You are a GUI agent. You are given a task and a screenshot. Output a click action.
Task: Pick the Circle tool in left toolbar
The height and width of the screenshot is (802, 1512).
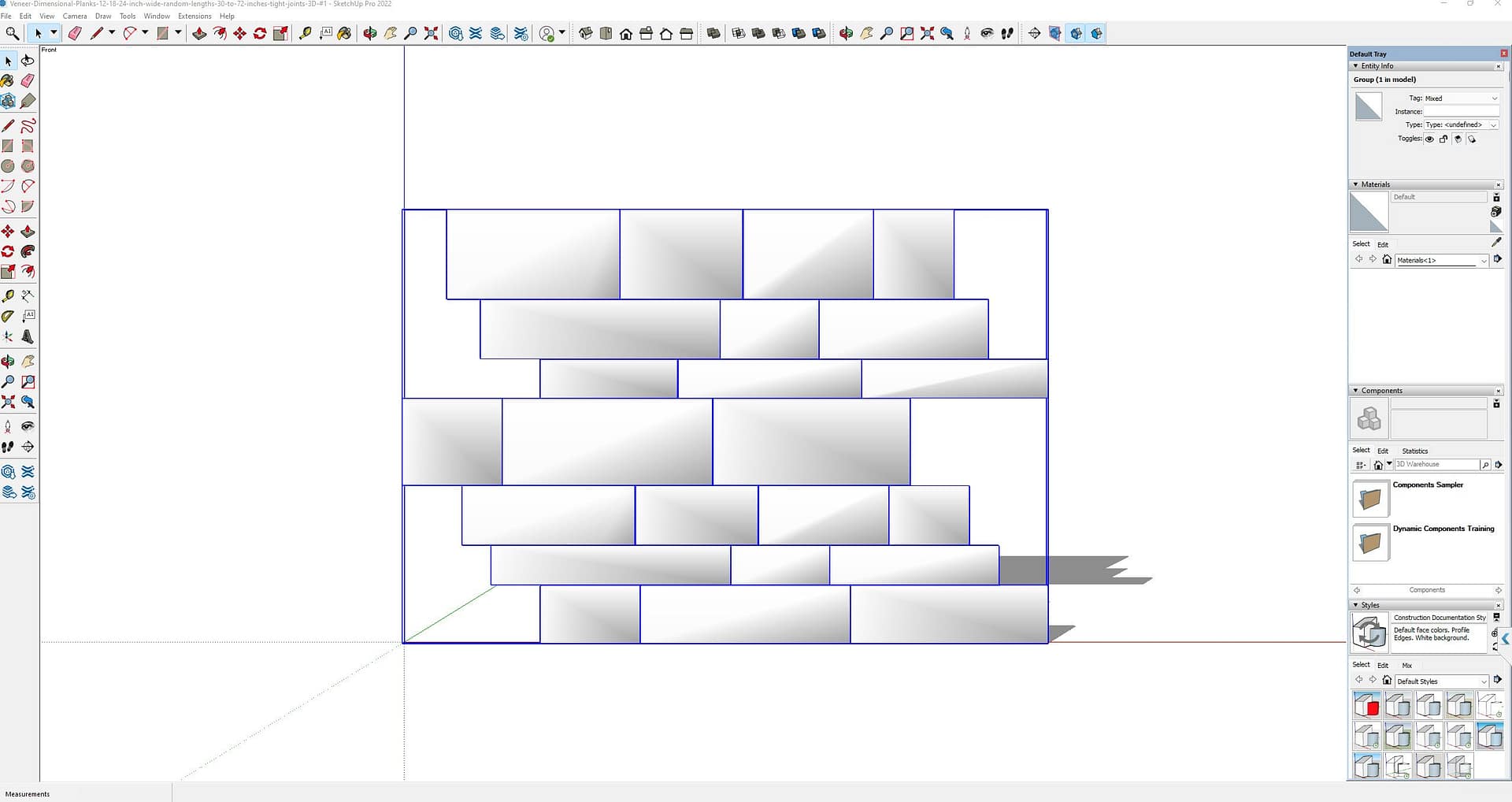pyautogui.click(x=8, y=166)
